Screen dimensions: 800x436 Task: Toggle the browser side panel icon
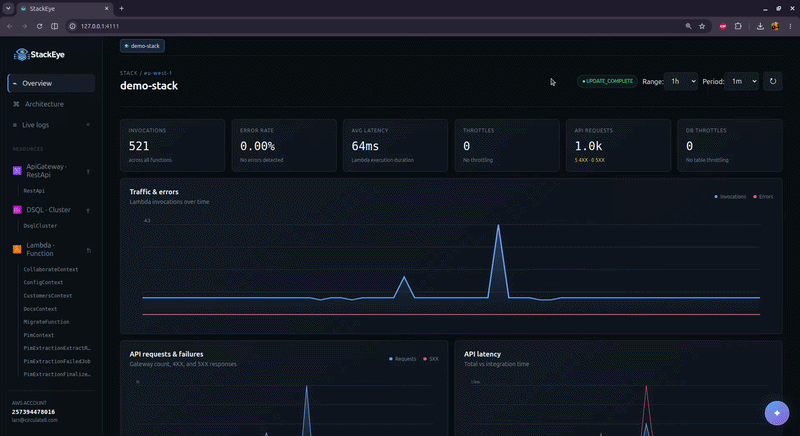[55, 26]
